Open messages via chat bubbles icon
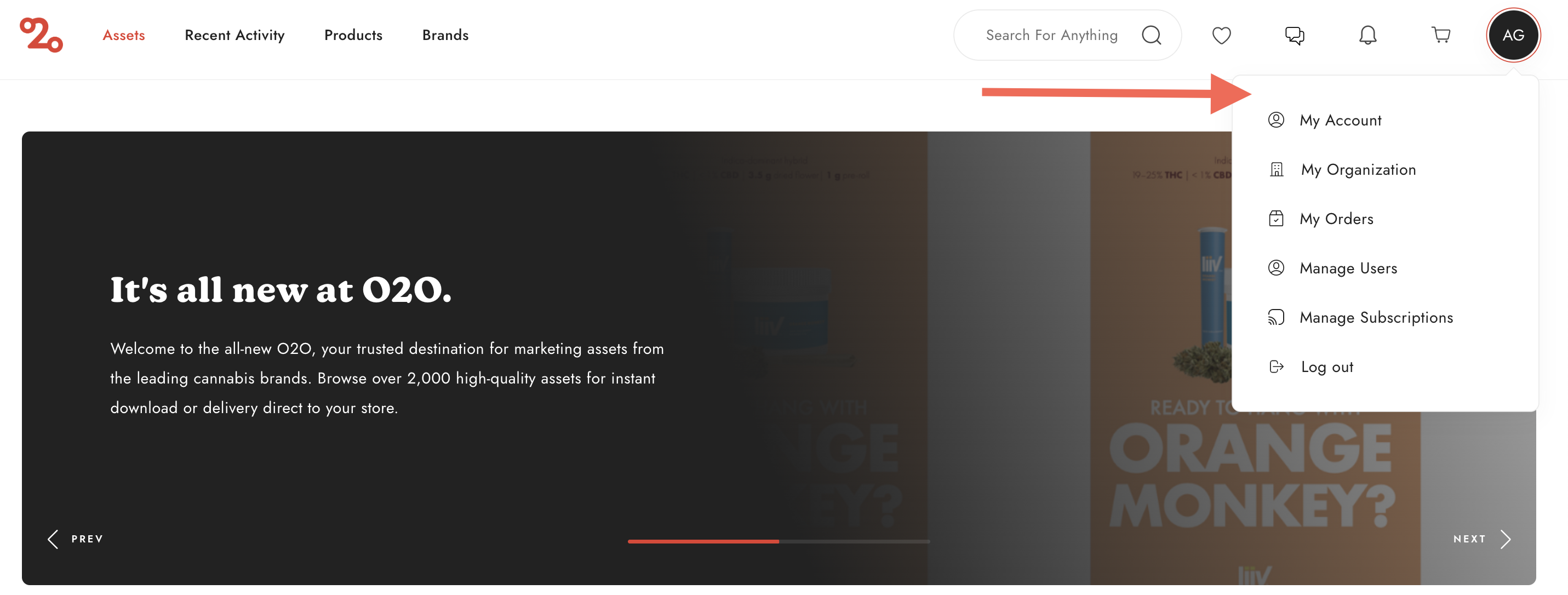Viewport: 1568px width, 595px height. click(1294, 35)
